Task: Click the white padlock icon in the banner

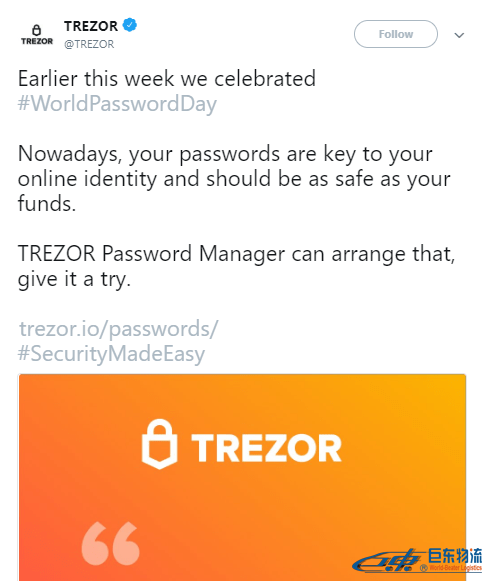Action: click(x=159, y=444)
